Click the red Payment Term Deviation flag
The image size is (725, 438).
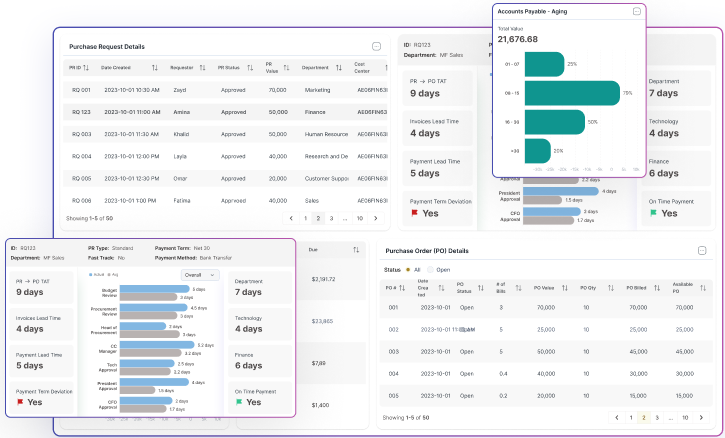pos(22,402)
